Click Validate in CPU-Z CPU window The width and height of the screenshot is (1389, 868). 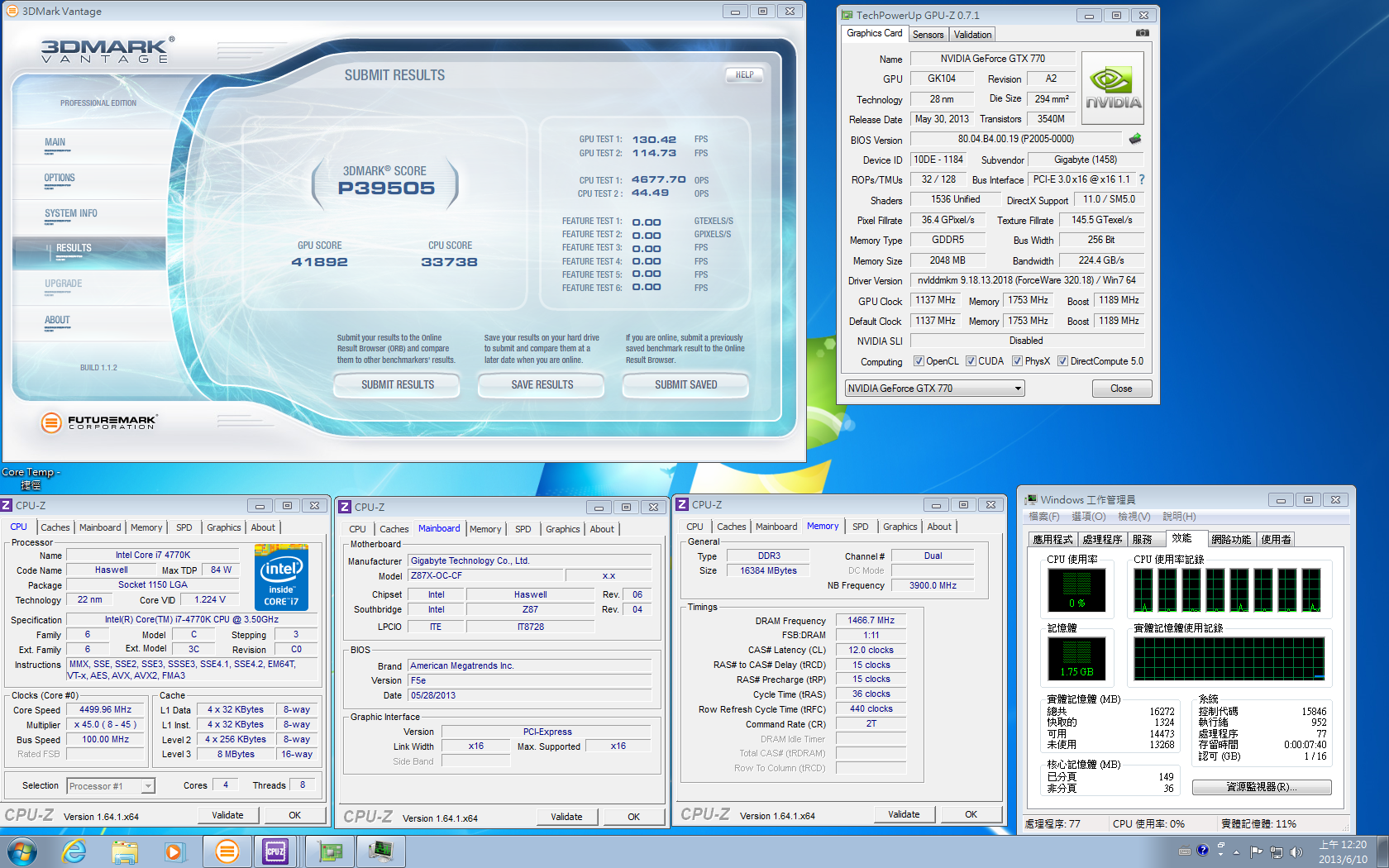227,815
